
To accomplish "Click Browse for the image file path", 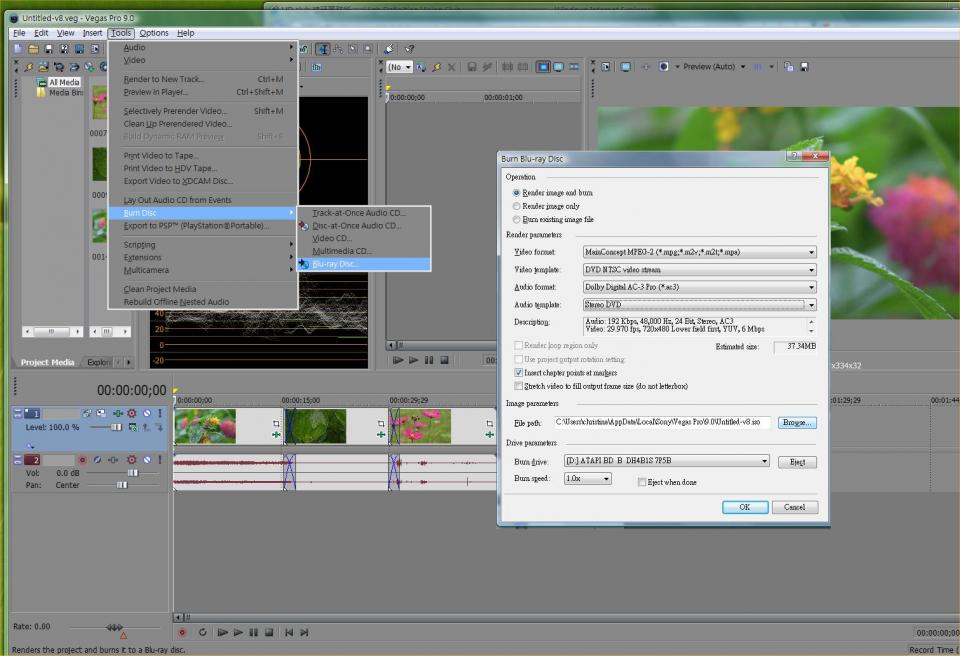I will (796, 423).
